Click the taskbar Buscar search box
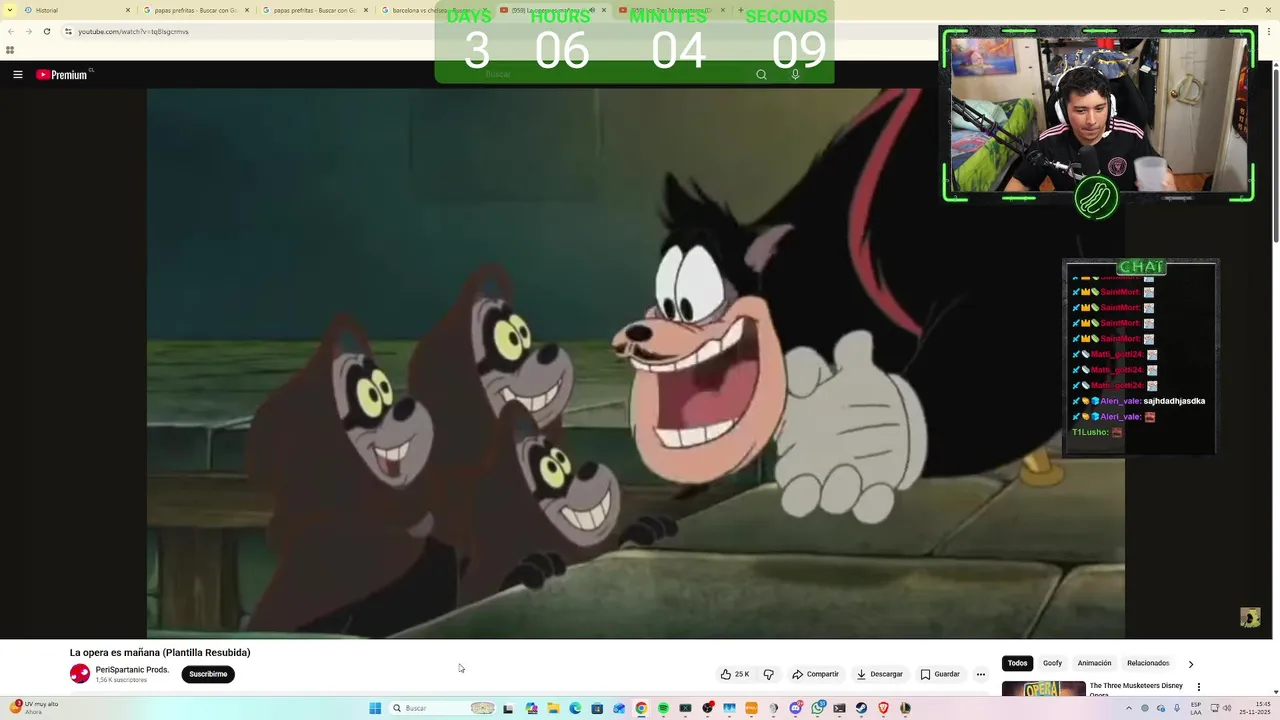This screenshot has width=1280, height=720. click(x=442, y=708)
